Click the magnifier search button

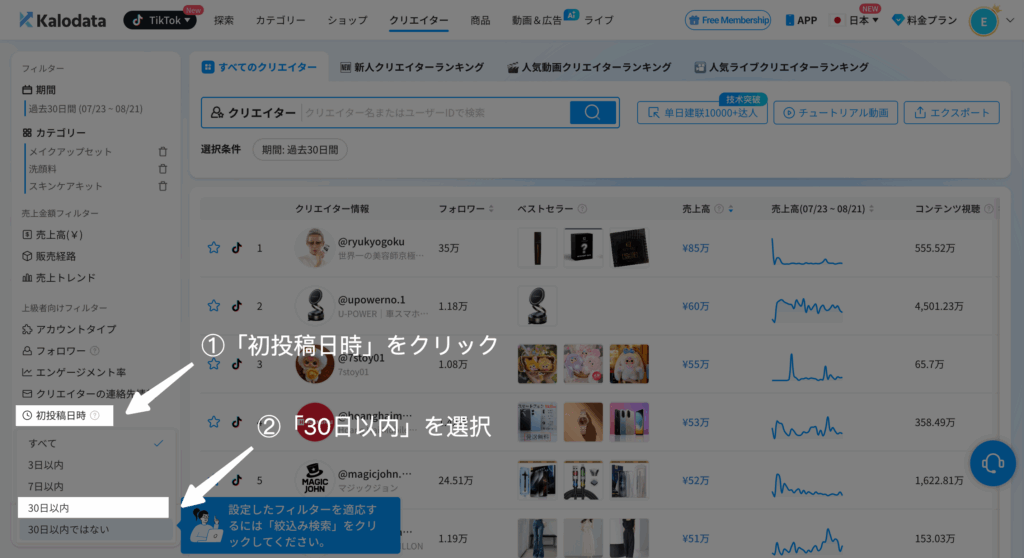click(592, 112)
